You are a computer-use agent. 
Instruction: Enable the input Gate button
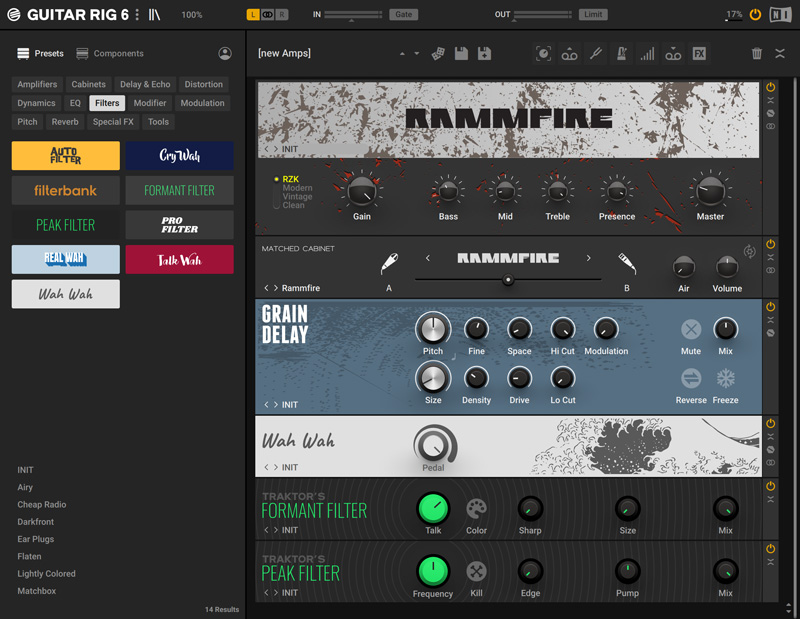pos(403,15)
